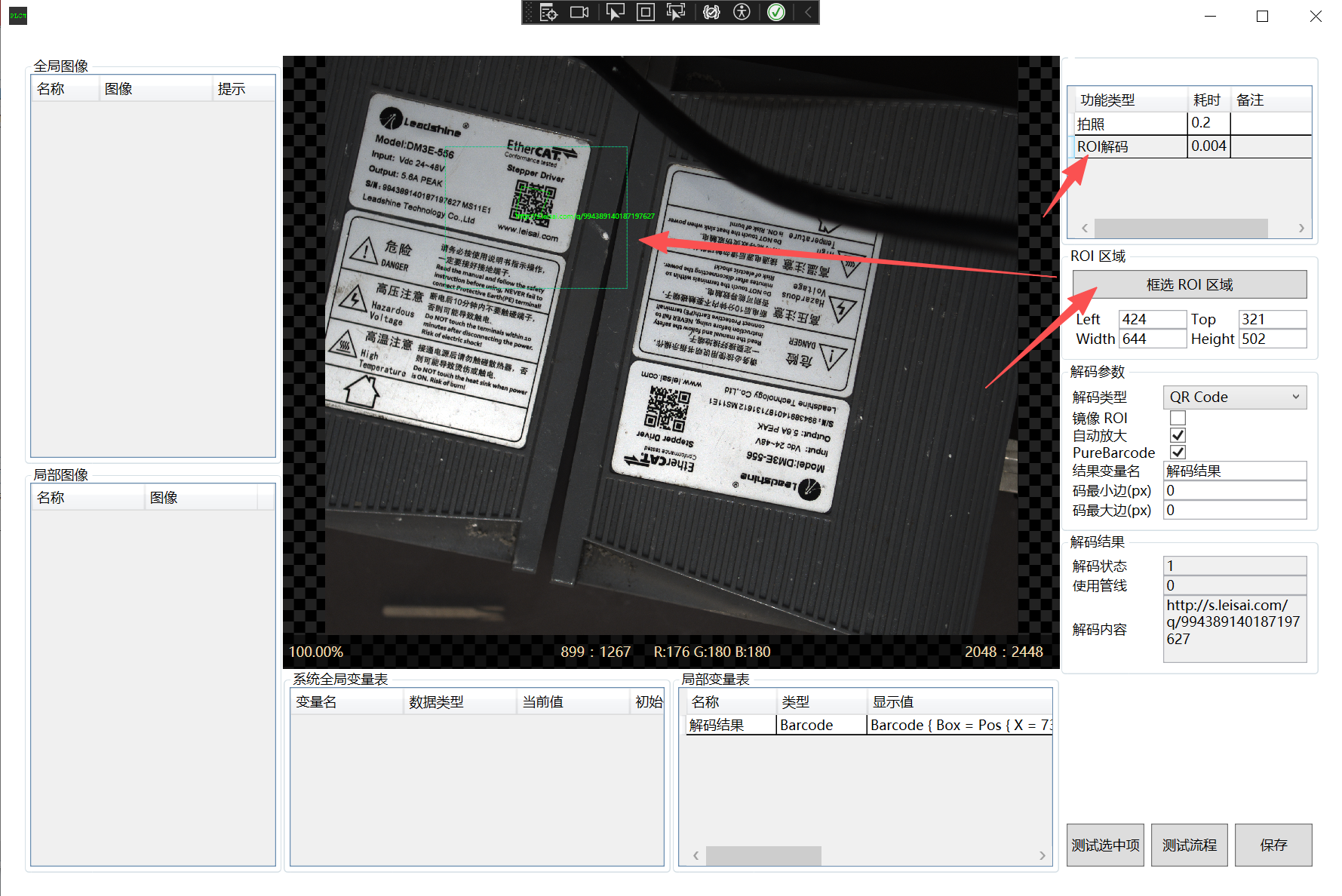This screenshot has height=896, width=1342.
Task: Click the 框选 ROI 区域 button
Action: pos(1190,284)
